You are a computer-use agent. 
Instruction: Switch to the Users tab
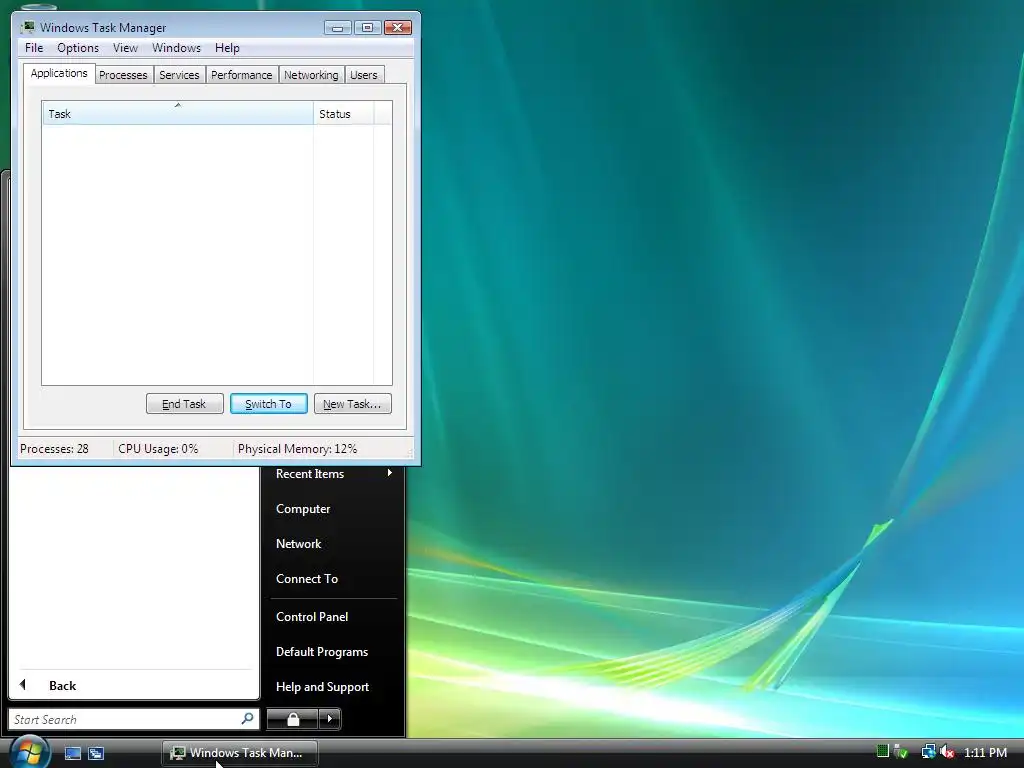pos(363,75)
